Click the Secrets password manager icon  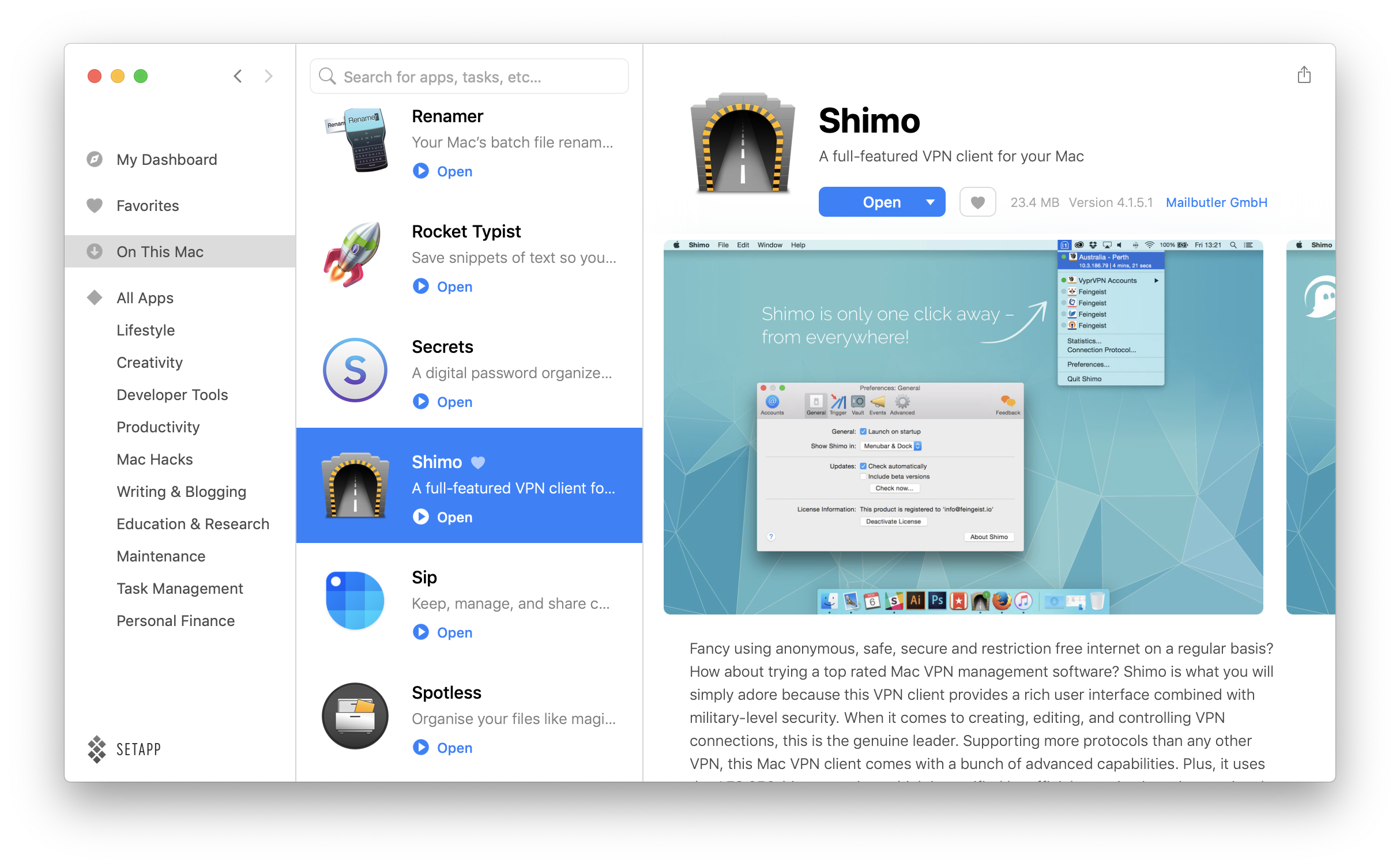(355, 372)
